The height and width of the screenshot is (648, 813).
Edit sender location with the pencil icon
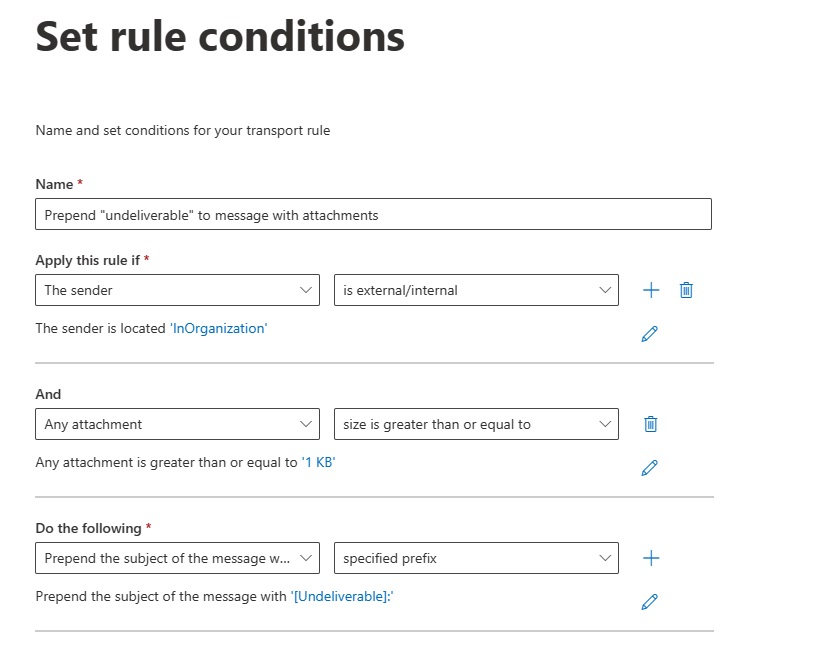point(650,333)
